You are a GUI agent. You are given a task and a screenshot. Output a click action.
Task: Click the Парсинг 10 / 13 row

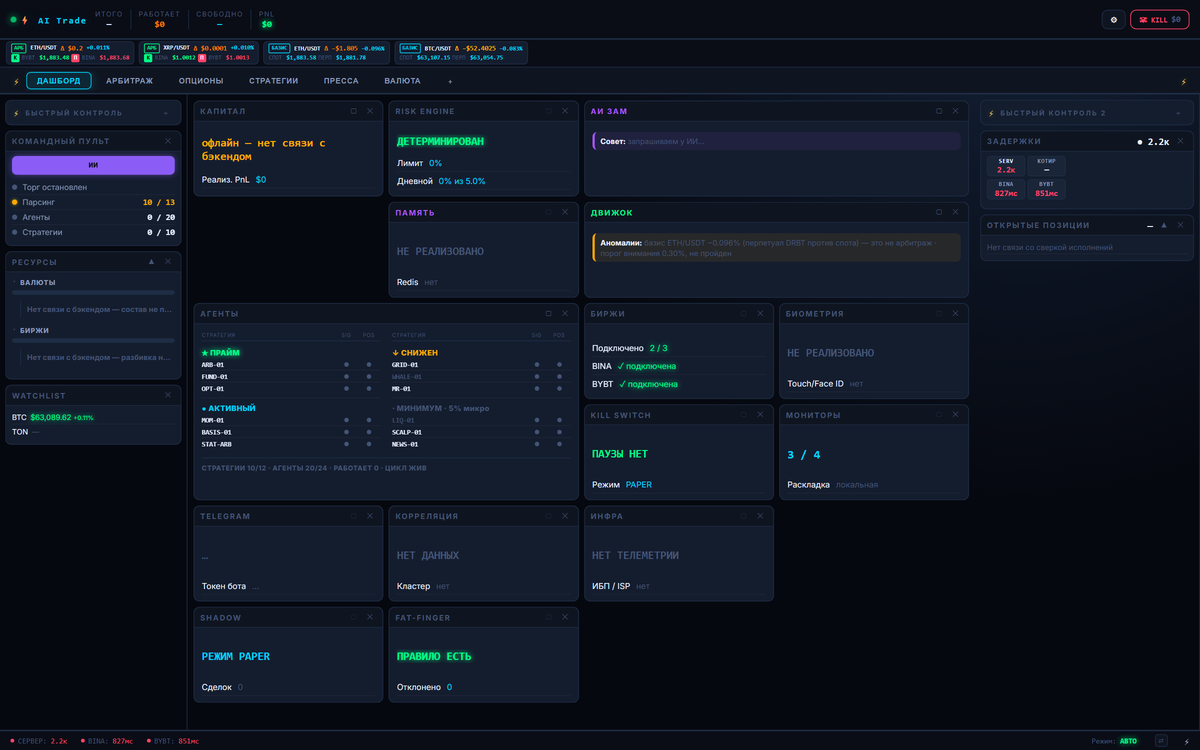(x=93, y=202)
